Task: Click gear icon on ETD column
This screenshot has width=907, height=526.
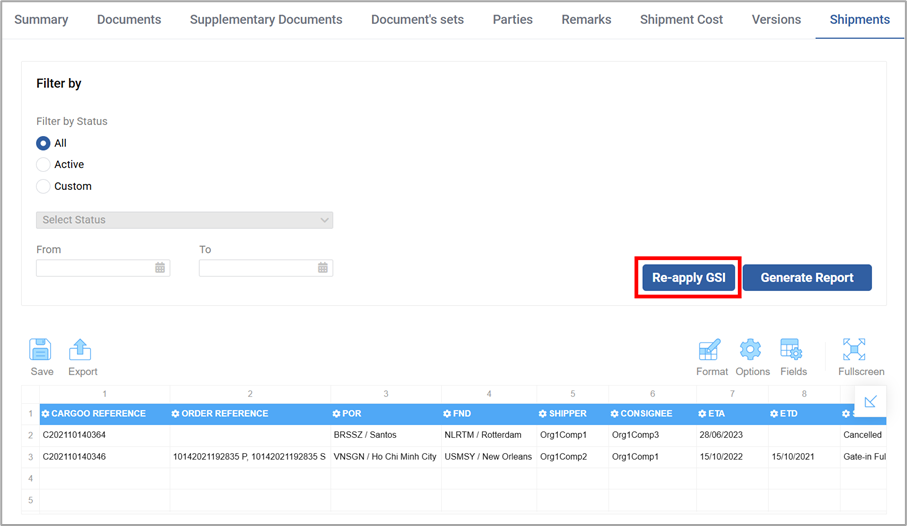Action: click(774, 414)
